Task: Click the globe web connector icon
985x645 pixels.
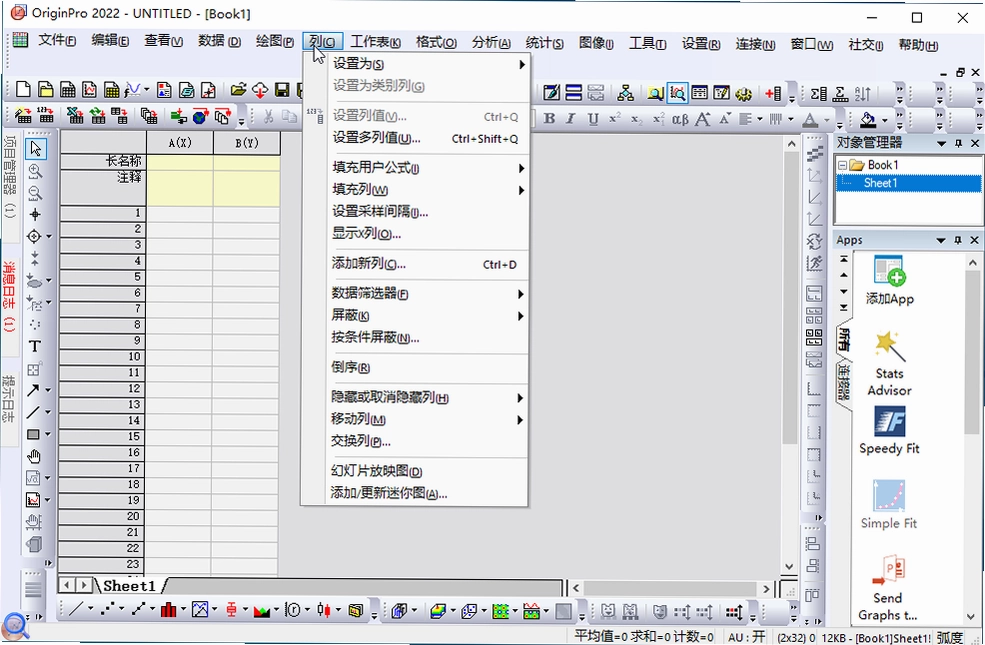Action: 200,116
